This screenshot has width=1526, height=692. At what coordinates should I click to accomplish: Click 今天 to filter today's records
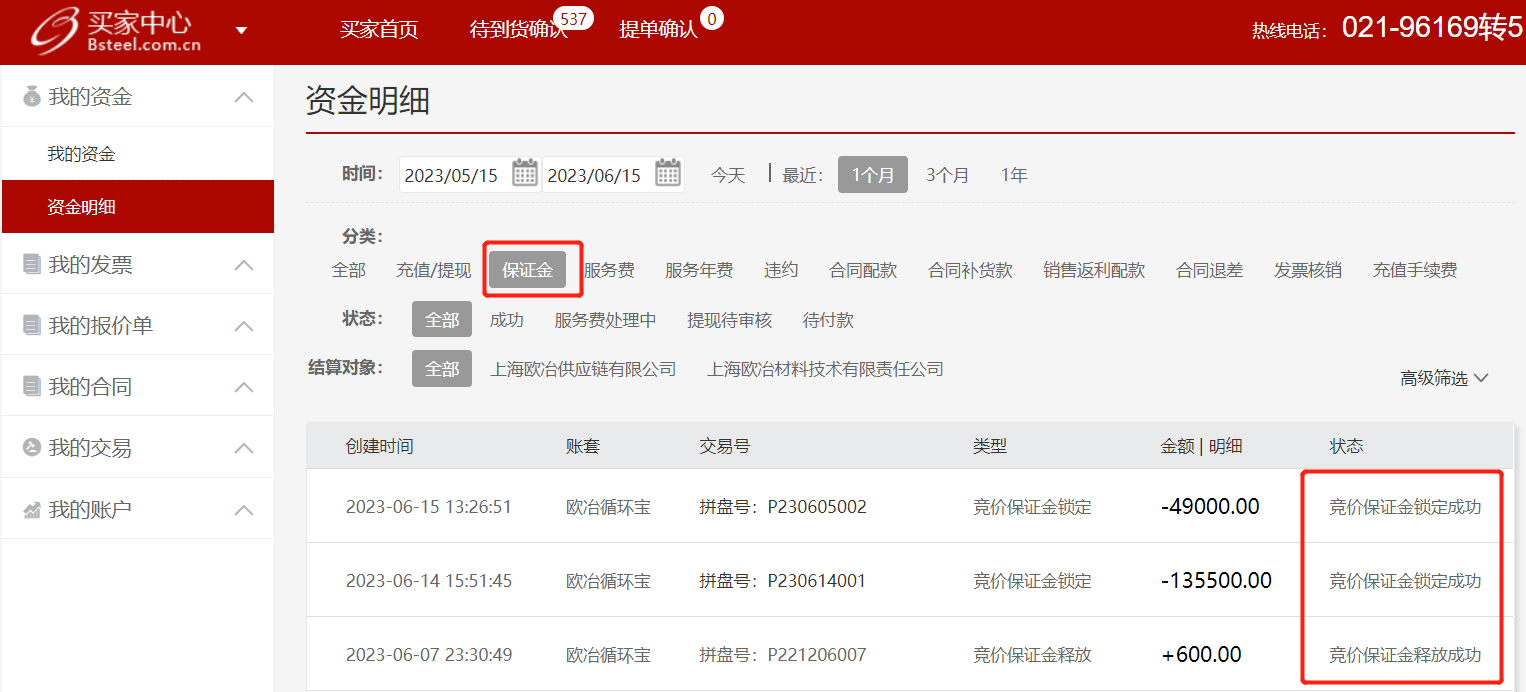728,175
